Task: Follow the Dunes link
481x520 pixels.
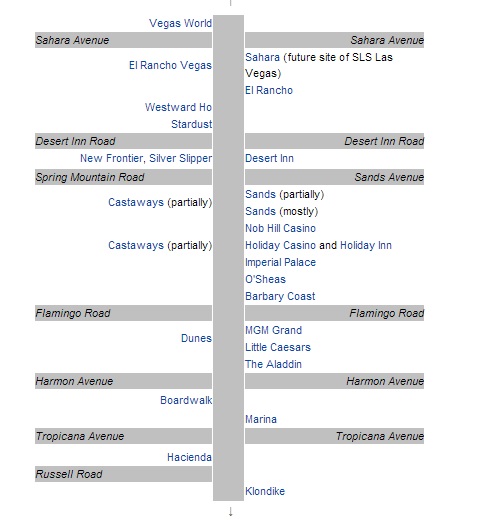Action: (196, 338)
